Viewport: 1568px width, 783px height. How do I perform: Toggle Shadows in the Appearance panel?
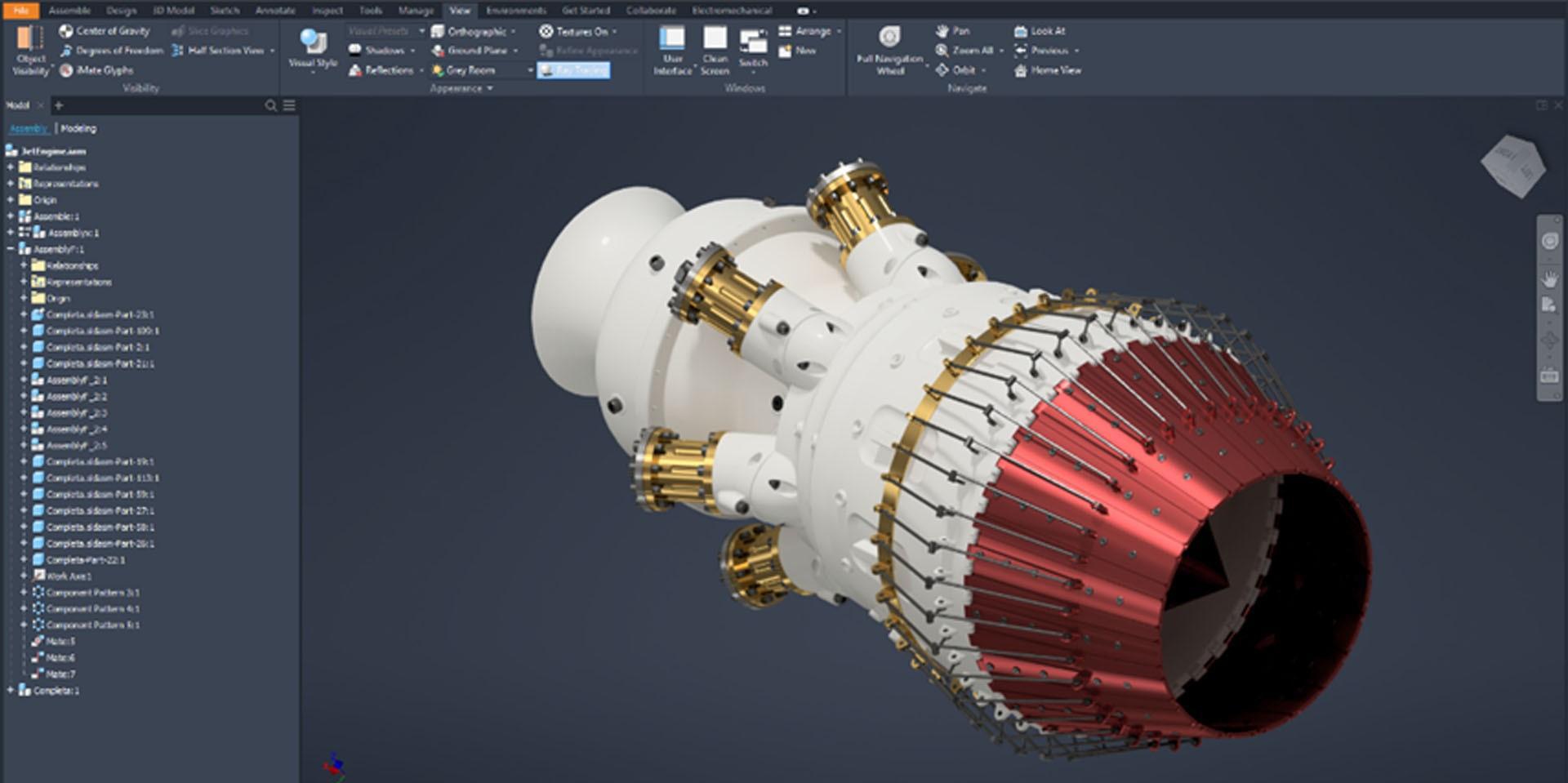click(x=377, y=51)
